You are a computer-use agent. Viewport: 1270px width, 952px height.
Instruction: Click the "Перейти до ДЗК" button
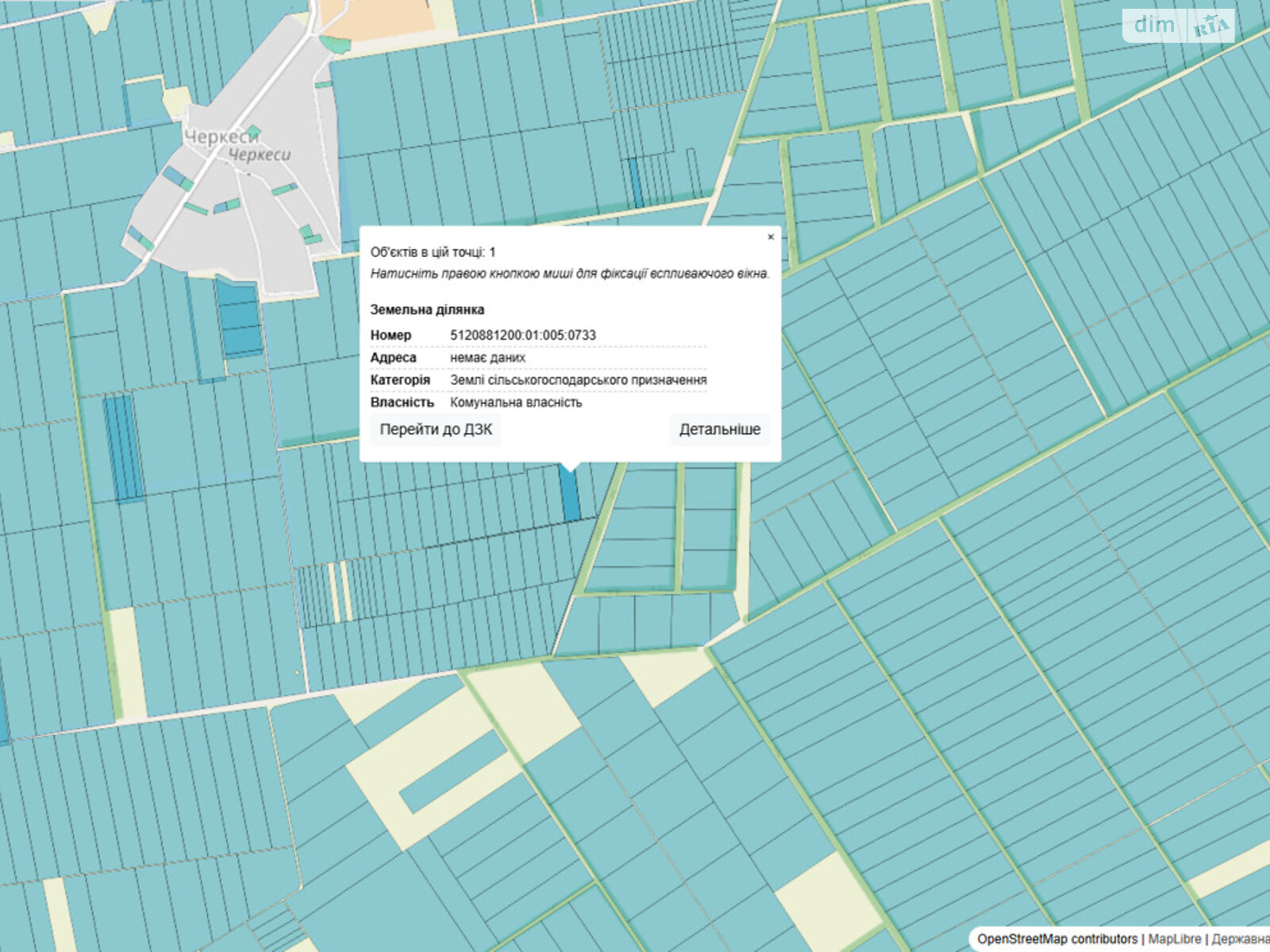(436, 430)
